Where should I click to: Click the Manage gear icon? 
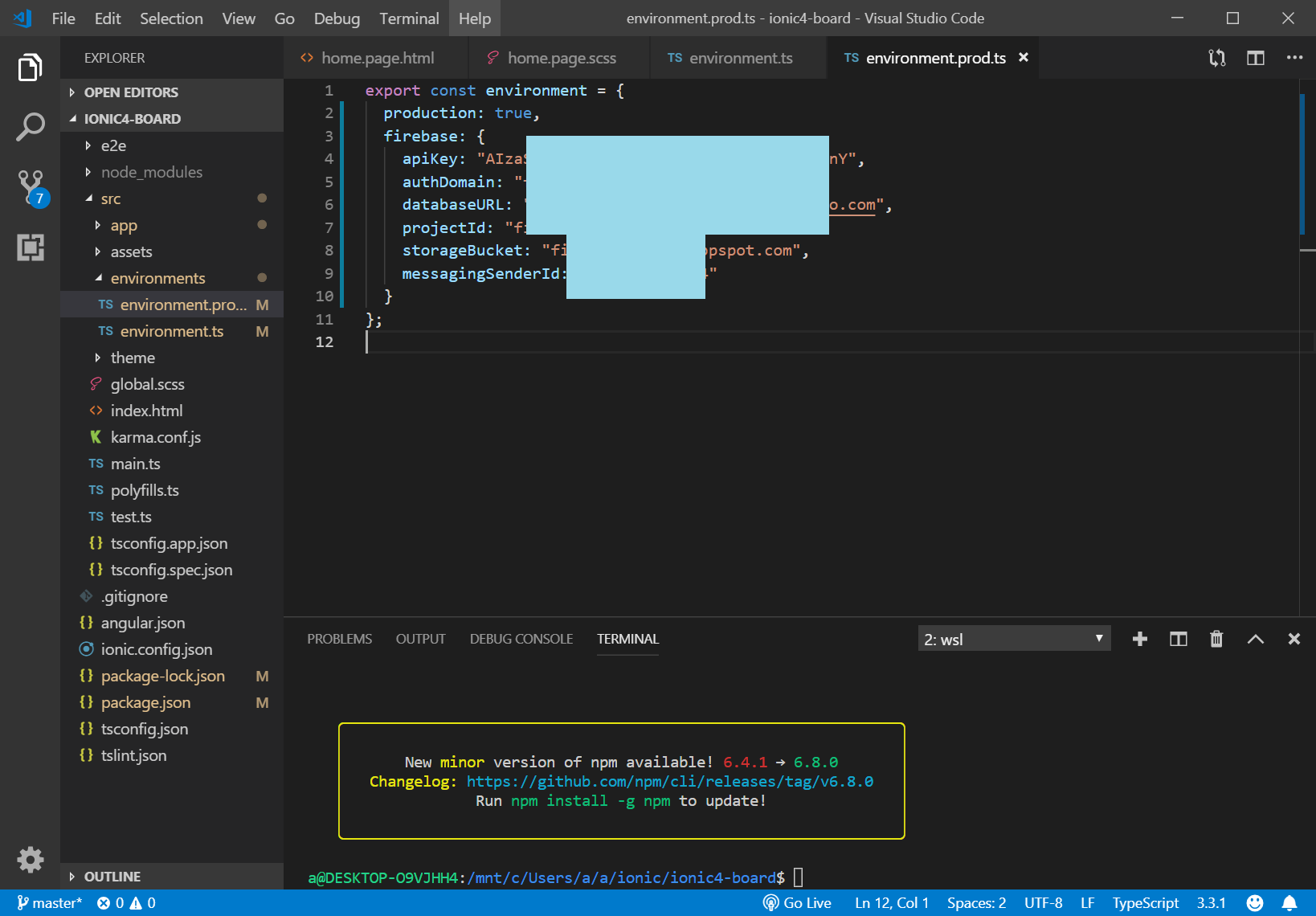(31, 860)
